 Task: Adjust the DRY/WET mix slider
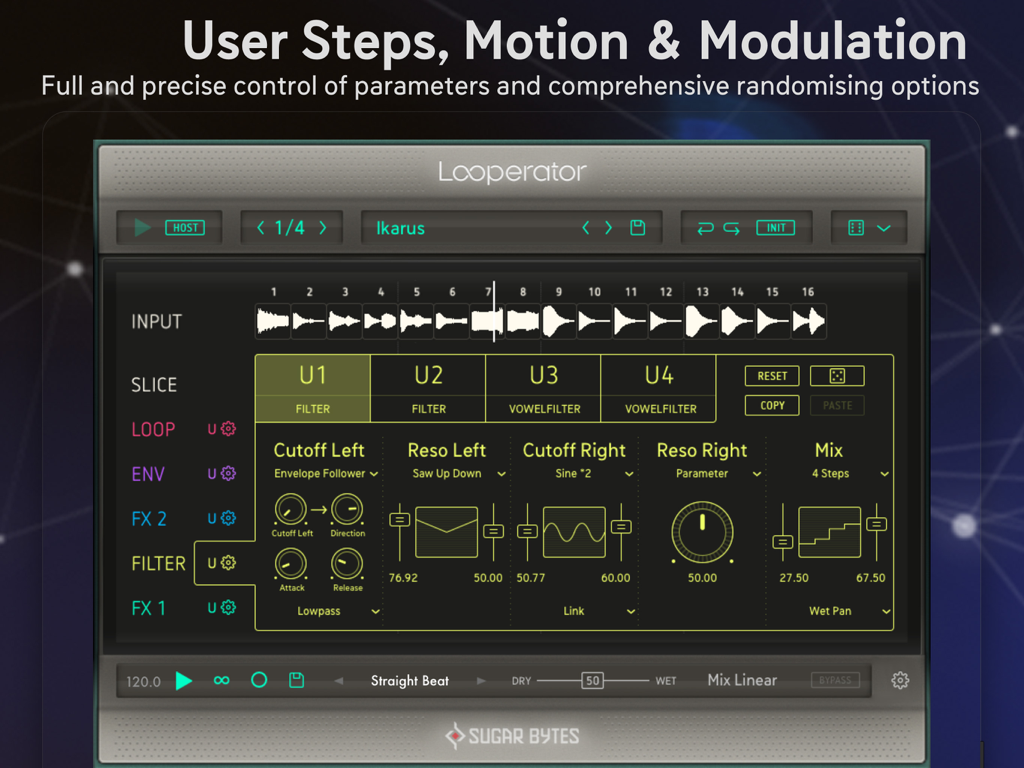[x=591, y=680]
